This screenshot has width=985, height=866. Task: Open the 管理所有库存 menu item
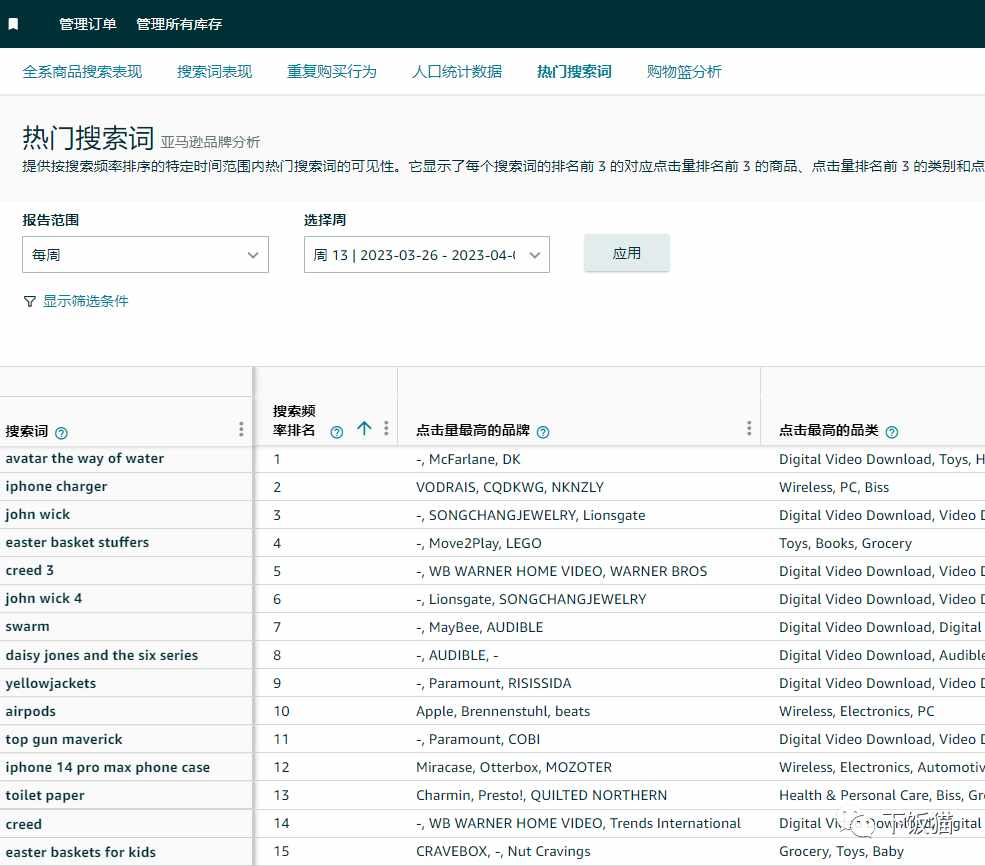click(179, 24)
